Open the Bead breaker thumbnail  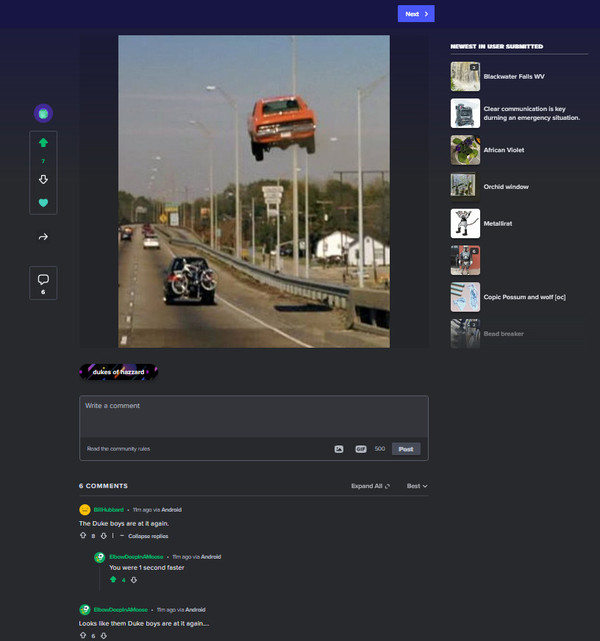pyautogui.click(x=465, y=334)
